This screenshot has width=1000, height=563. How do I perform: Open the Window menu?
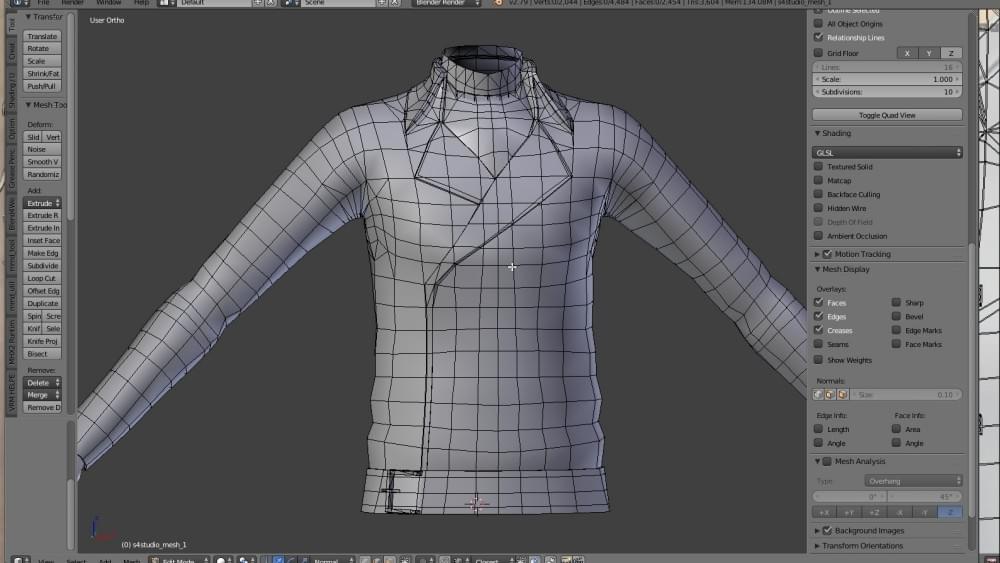(108, 3)
